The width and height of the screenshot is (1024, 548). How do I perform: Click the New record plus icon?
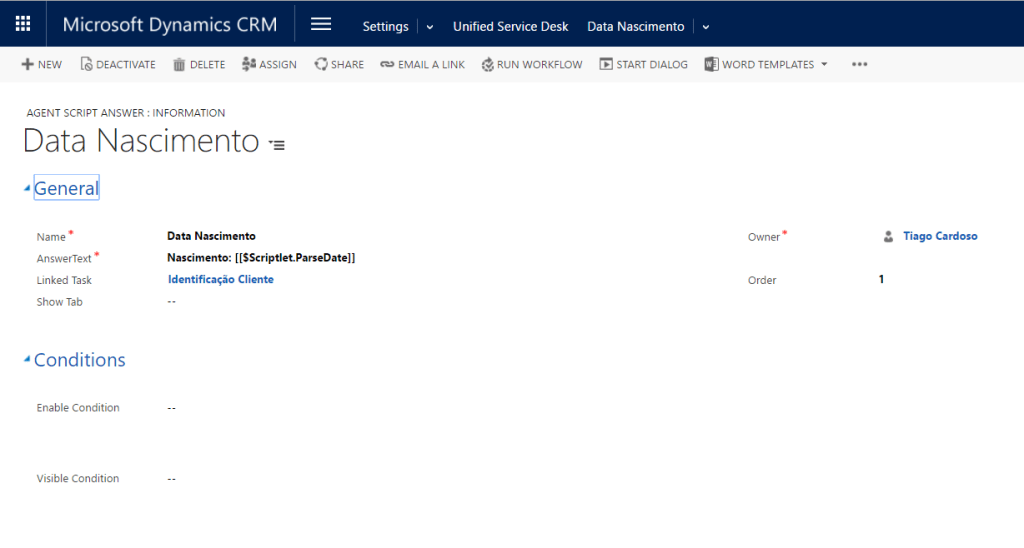(27, 64)
